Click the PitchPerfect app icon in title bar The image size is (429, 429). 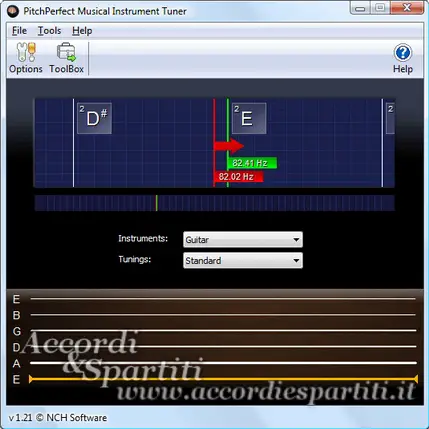tap(13, 11)
